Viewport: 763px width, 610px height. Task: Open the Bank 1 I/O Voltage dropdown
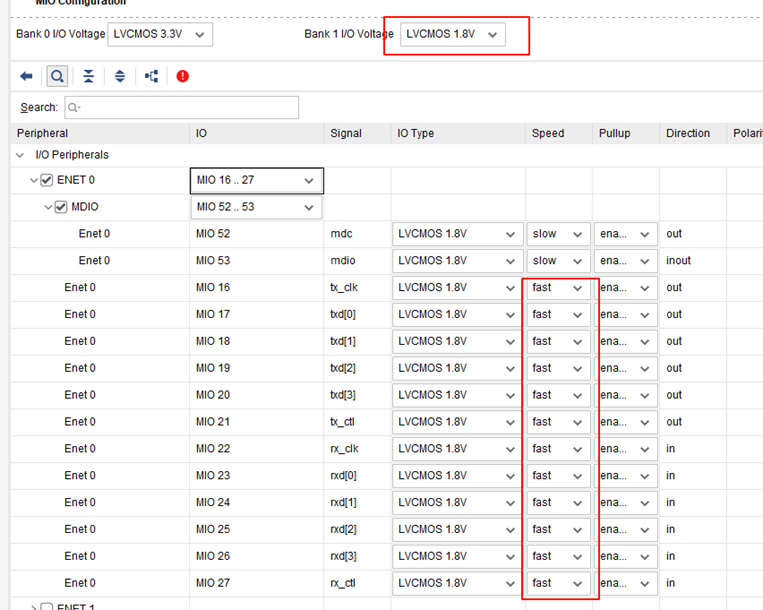tap(453, 35)
